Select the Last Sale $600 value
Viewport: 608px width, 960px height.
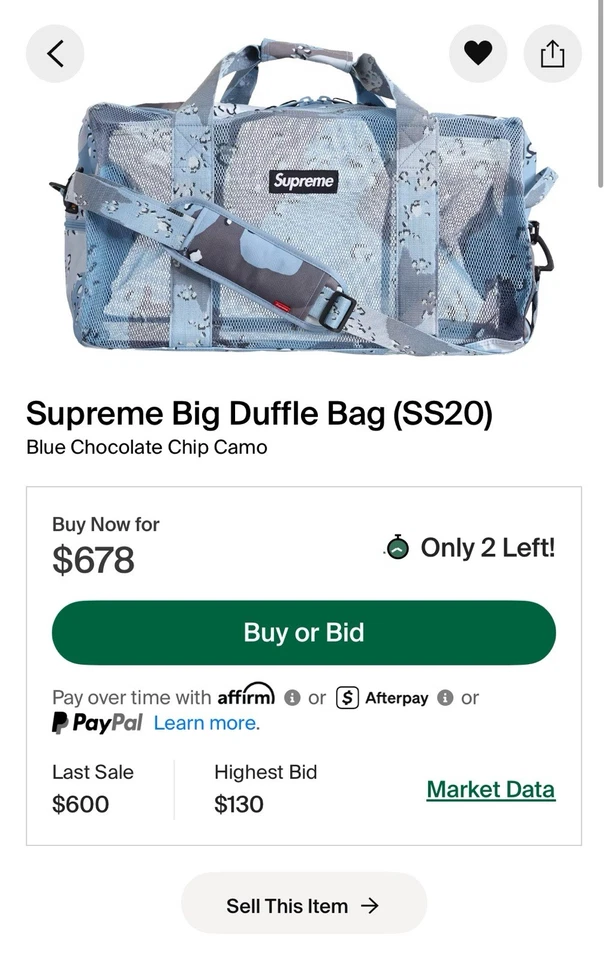[80, 804]
